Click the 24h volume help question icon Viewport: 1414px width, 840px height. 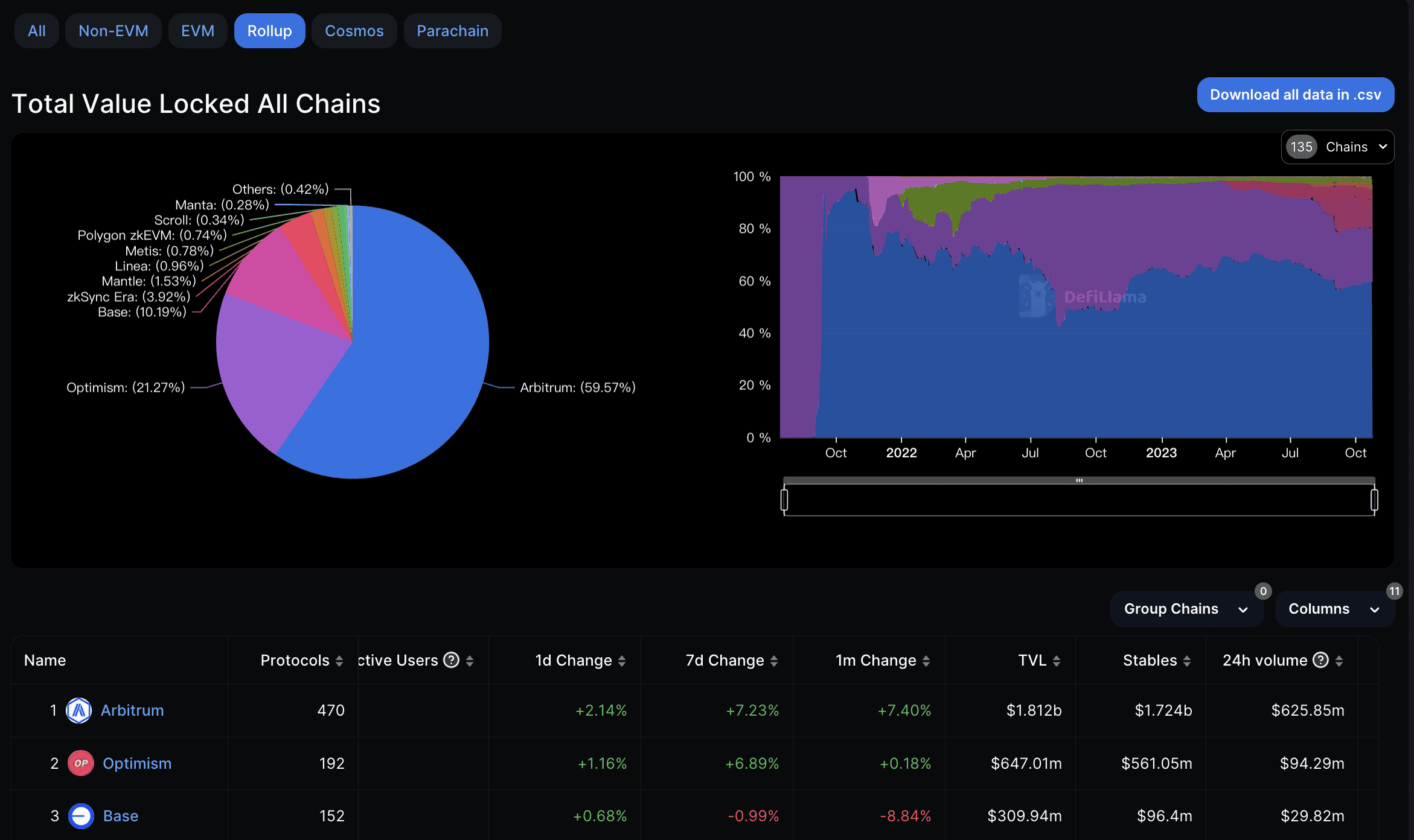point(1321,660)
